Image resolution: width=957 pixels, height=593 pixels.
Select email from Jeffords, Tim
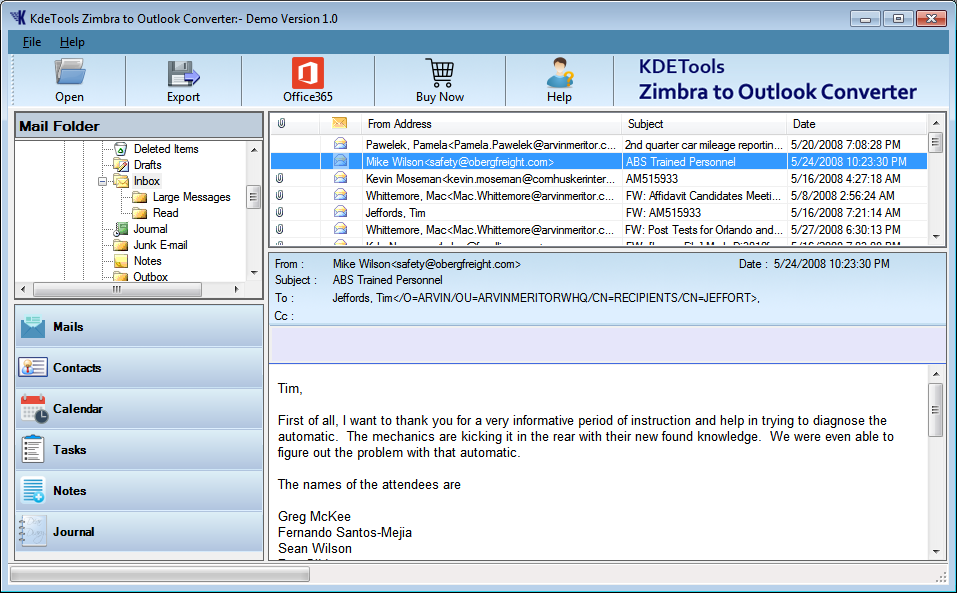[599, 213]
